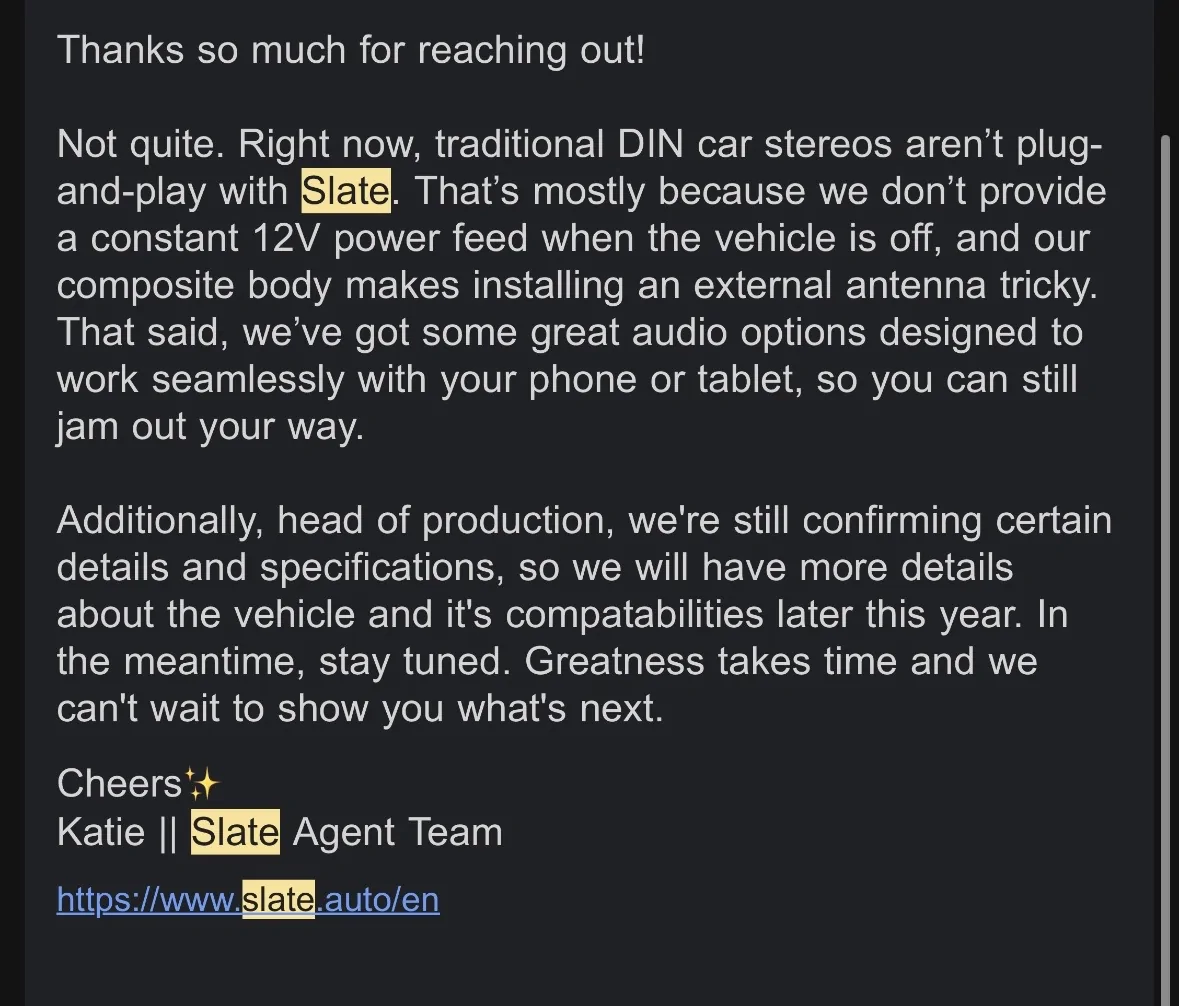Click the word "specifications"
This screenshot has width=1179, height=1006.
(x=377, y=568)
